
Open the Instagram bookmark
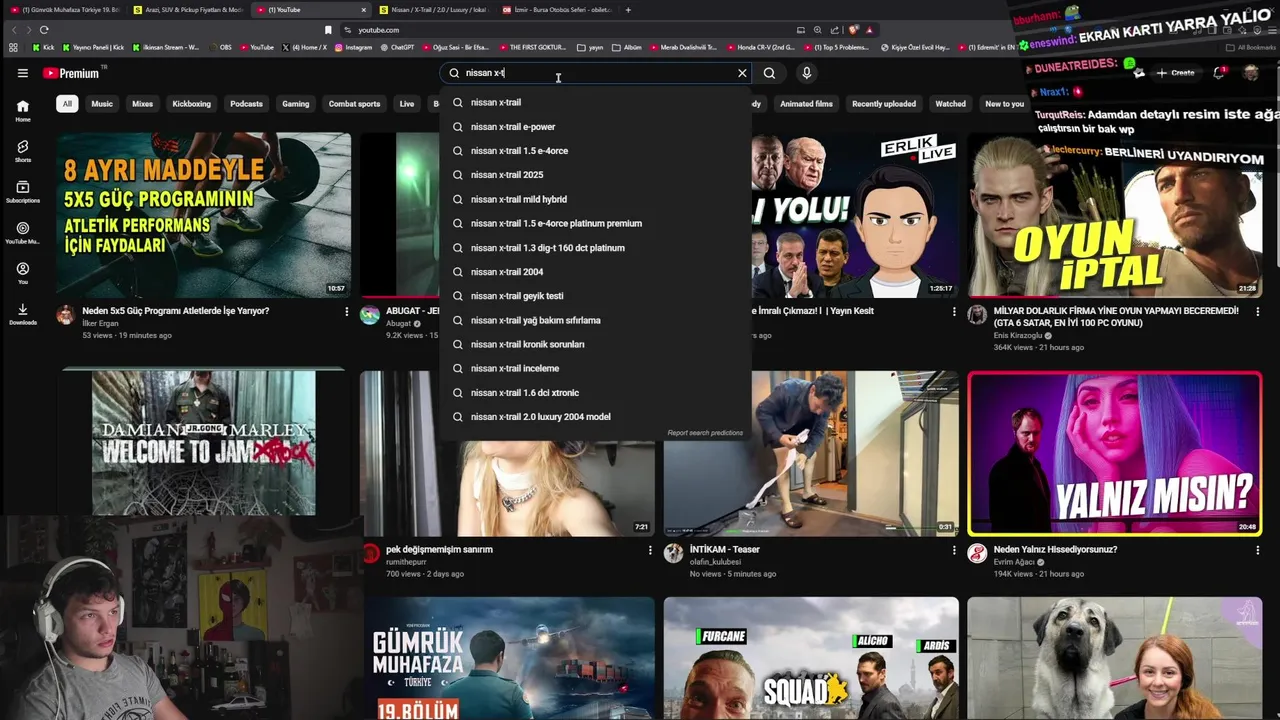pos(353,47)
